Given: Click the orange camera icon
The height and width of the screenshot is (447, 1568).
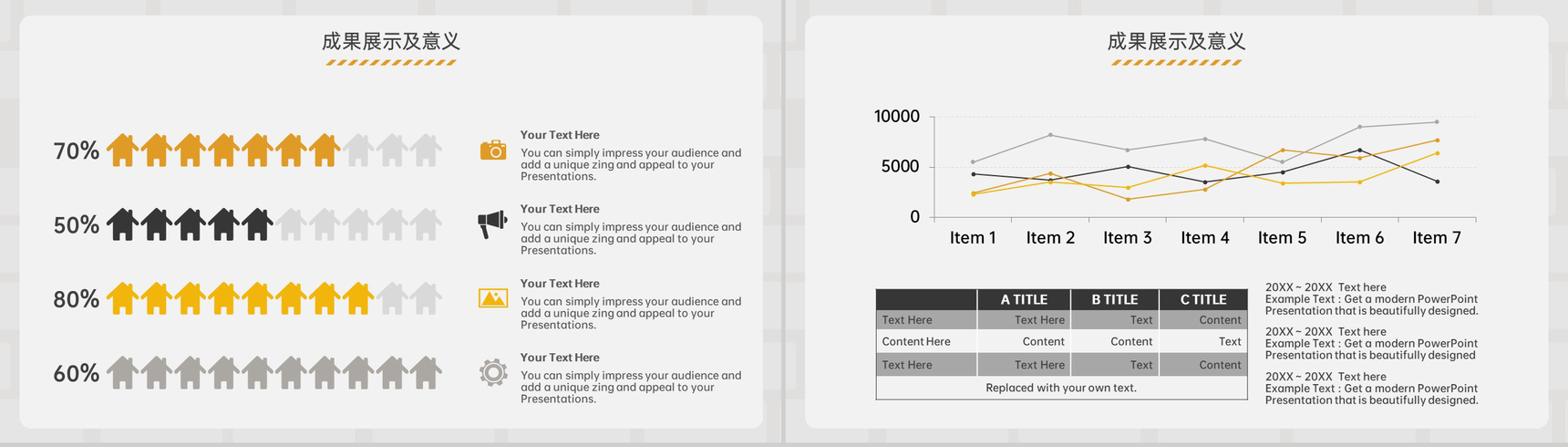Looking at the screenshot, I should 493,151.
